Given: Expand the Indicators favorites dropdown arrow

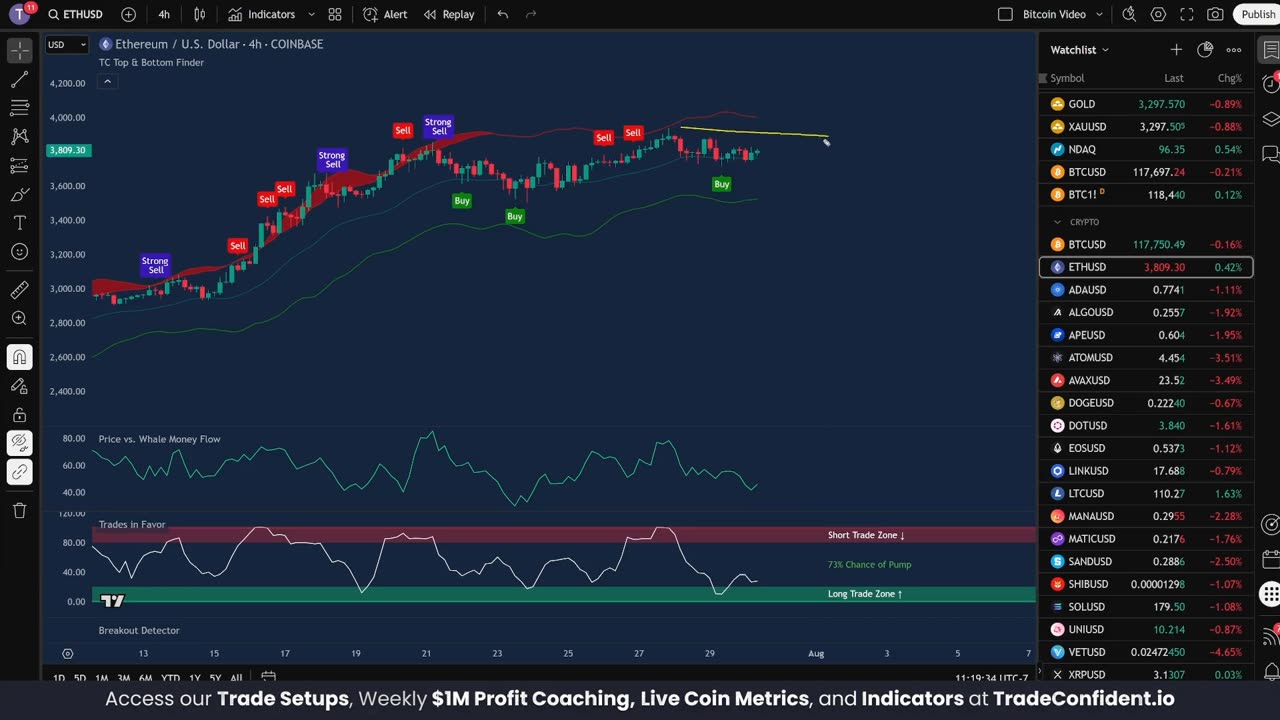Looking at the screenshot, I should coord(312,15).
